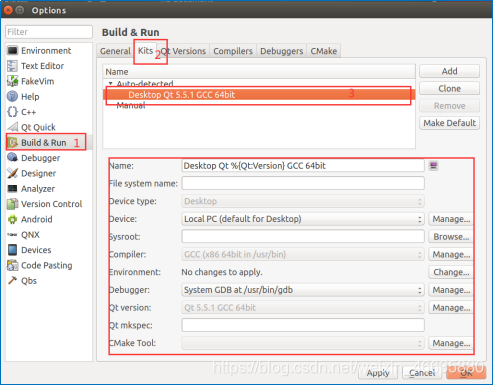This screenshot has height=386, width=494.
Task: Click Manage button for Debugger
Action: click(x=451, y=290)
